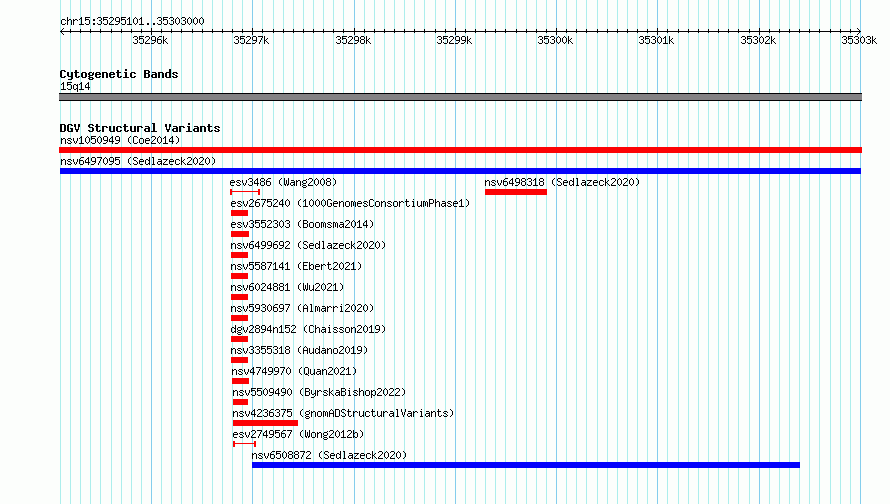Click the red bar under nsv5587141
890x504 pixels.
click(240, 276)
